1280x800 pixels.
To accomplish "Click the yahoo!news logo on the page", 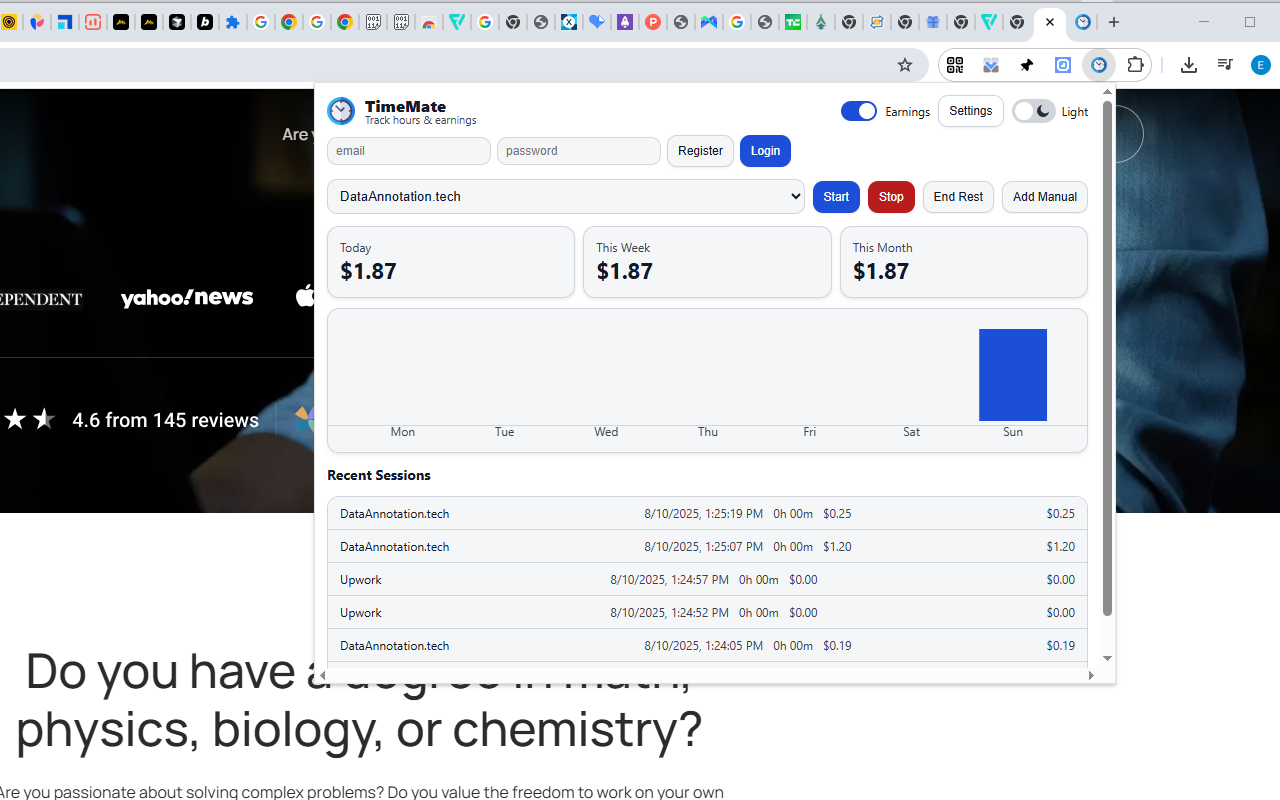I will tap(187, 298).
